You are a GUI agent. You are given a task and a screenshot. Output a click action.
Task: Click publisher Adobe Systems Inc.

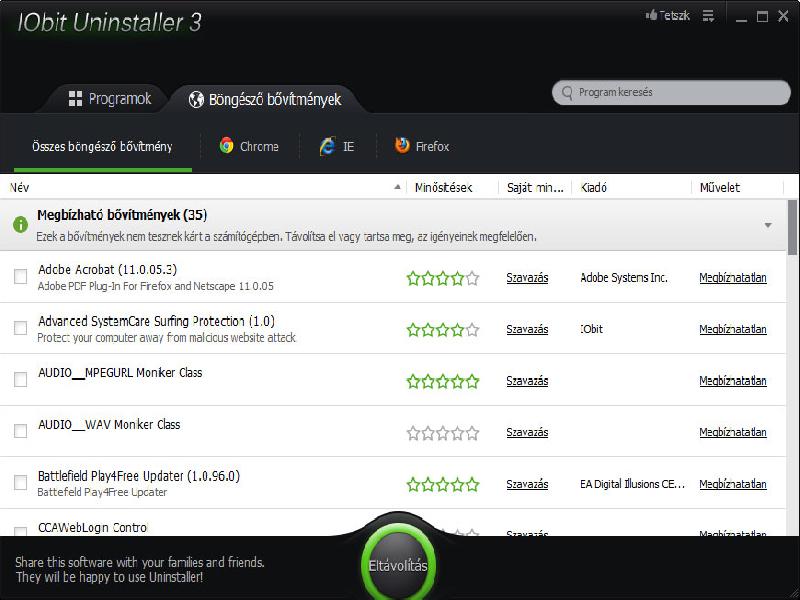pos(623,278)
